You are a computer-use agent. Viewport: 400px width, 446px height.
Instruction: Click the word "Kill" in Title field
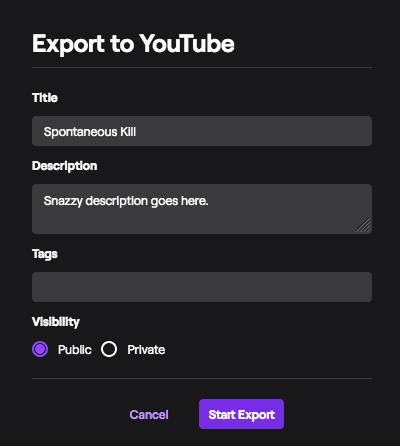[128, 132]
